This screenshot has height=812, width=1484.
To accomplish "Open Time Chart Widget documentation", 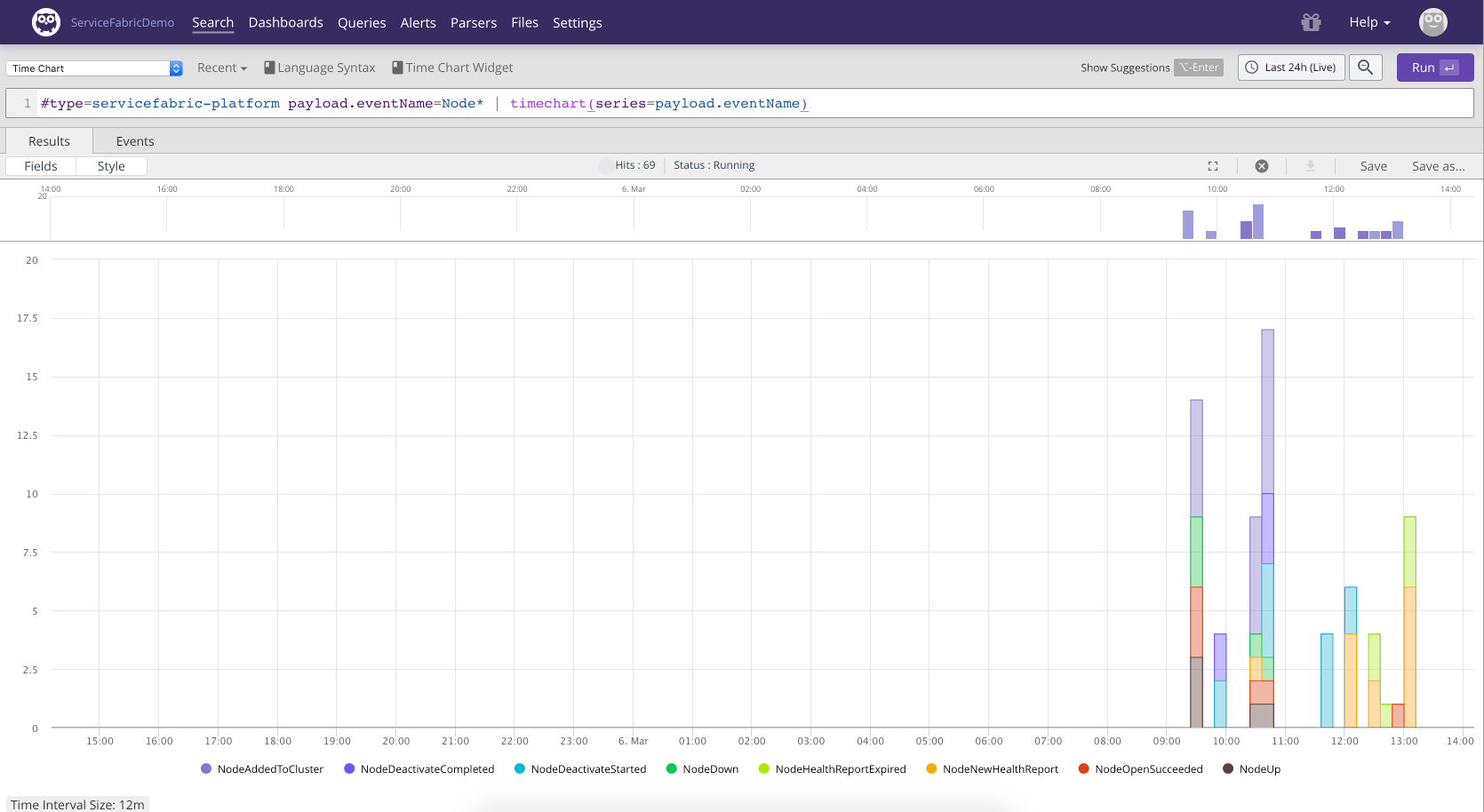I will (452, 68).
